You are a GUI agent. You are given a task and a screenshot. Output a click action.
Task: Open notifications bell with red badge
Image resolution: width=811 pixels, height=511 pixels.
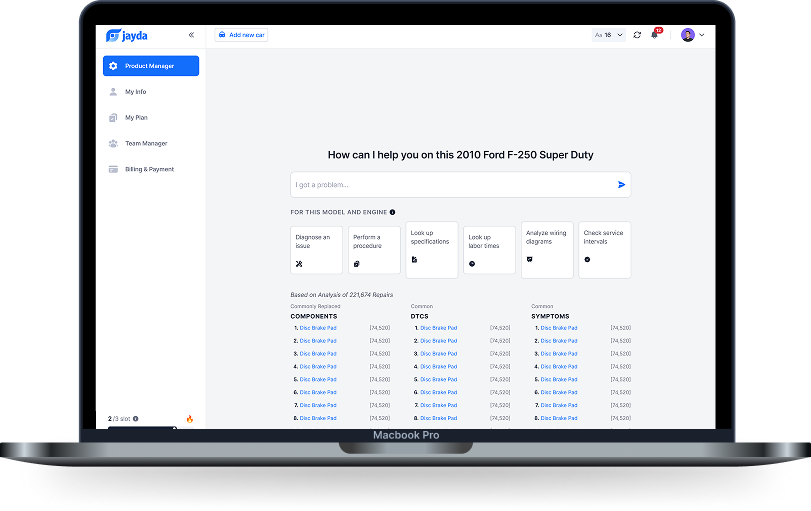pos(654,35)
